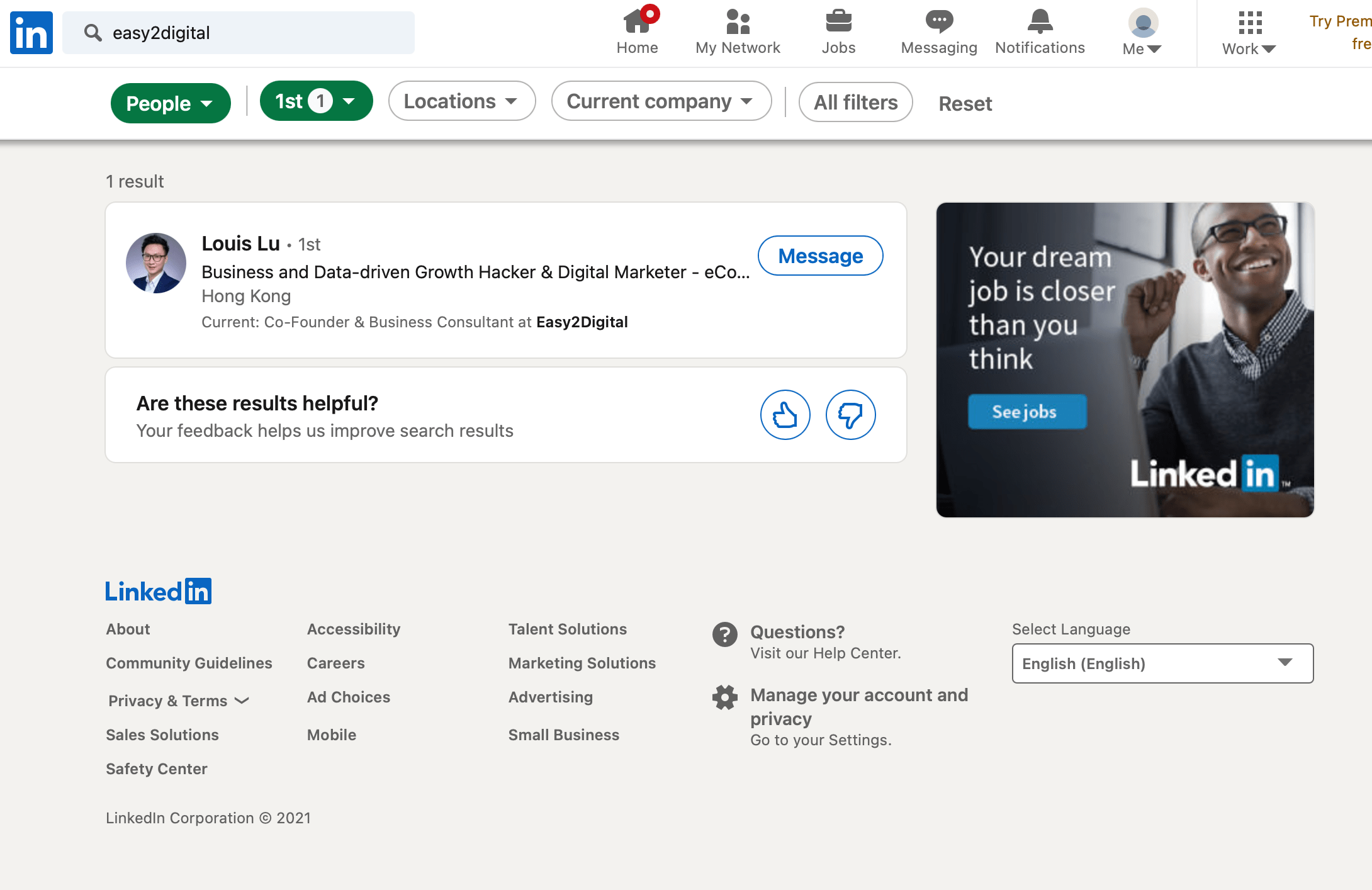Open Small Business footer link
Screen dimensions: 1372x890
[x=564, y=735]
